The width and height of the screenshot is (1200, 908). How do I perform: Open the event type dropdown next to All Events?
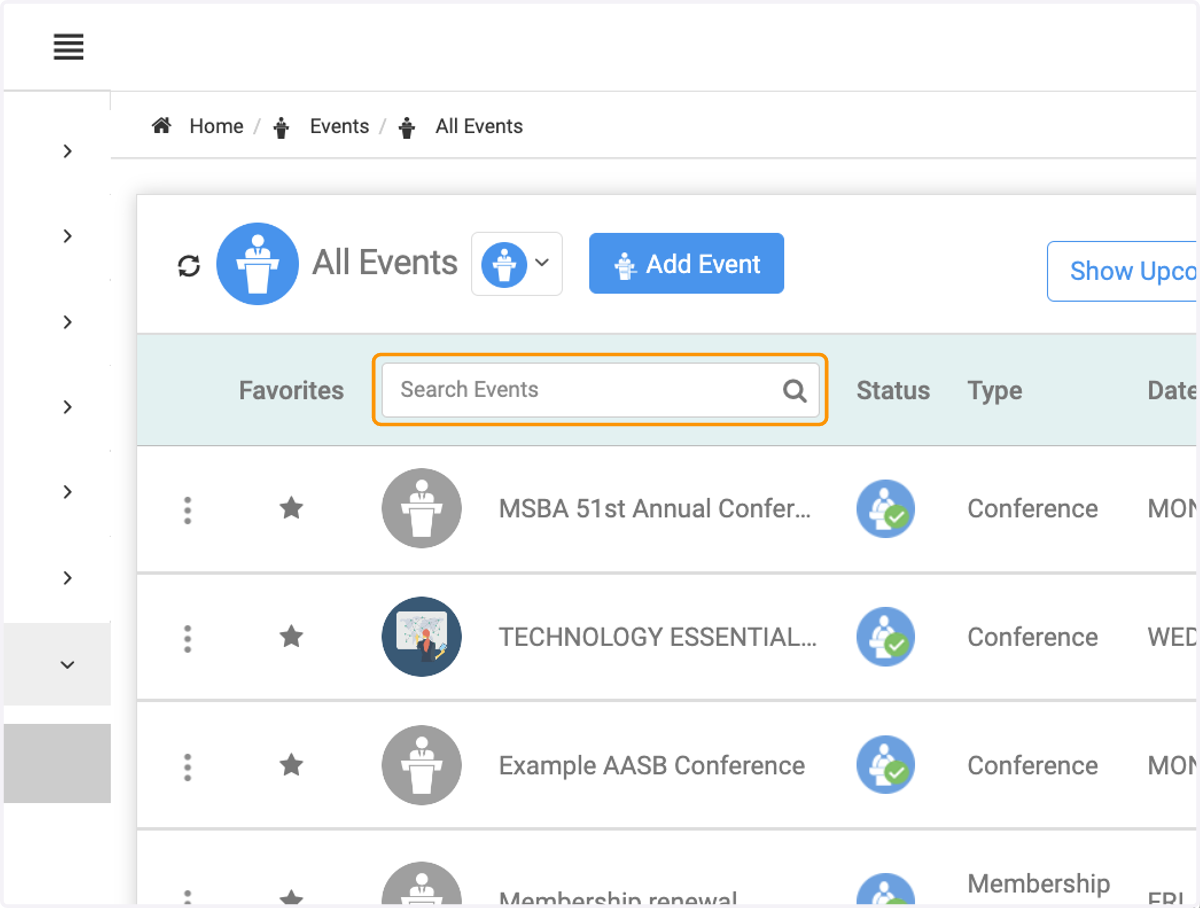click(x=517, y=264)
